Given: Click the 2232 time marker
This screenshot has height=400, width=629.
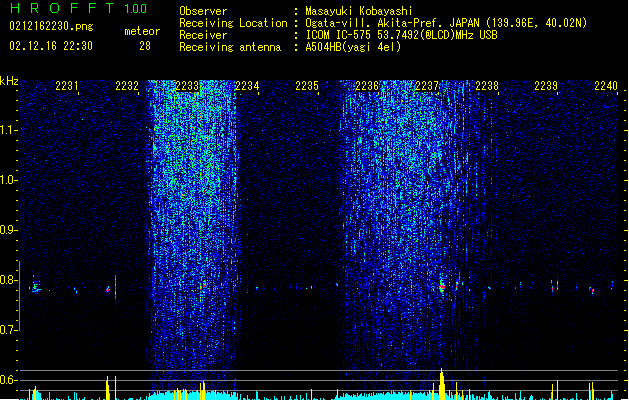Looking at the screenshot, I should (x=127, y=86).
